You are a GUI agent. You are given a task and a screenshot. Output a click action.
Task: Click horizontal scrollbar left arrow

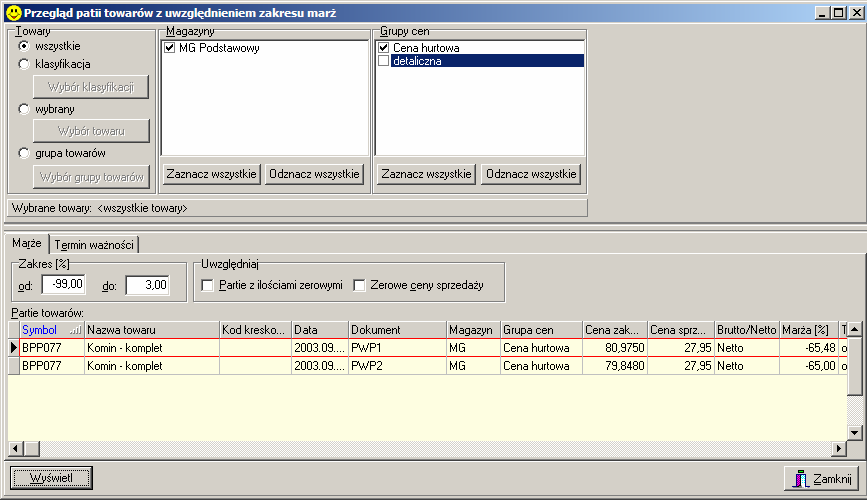(16, 449)
